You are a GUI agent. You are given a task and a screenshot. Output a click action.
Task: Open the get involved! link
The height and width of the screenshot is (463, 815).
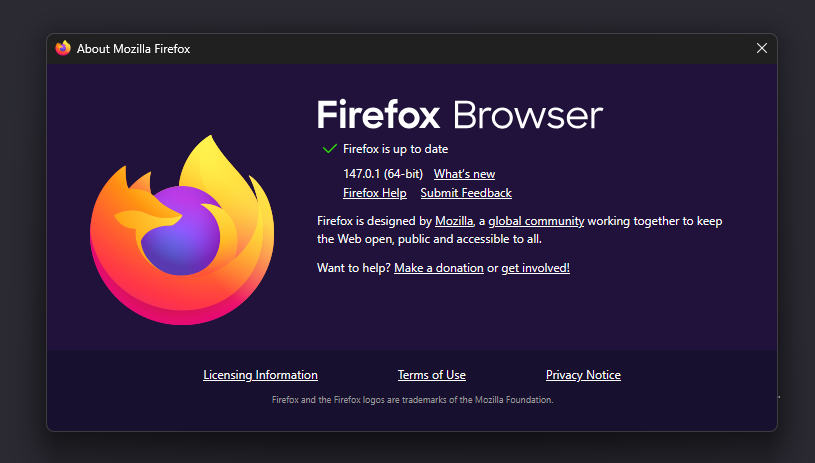[x=535, y=268]
